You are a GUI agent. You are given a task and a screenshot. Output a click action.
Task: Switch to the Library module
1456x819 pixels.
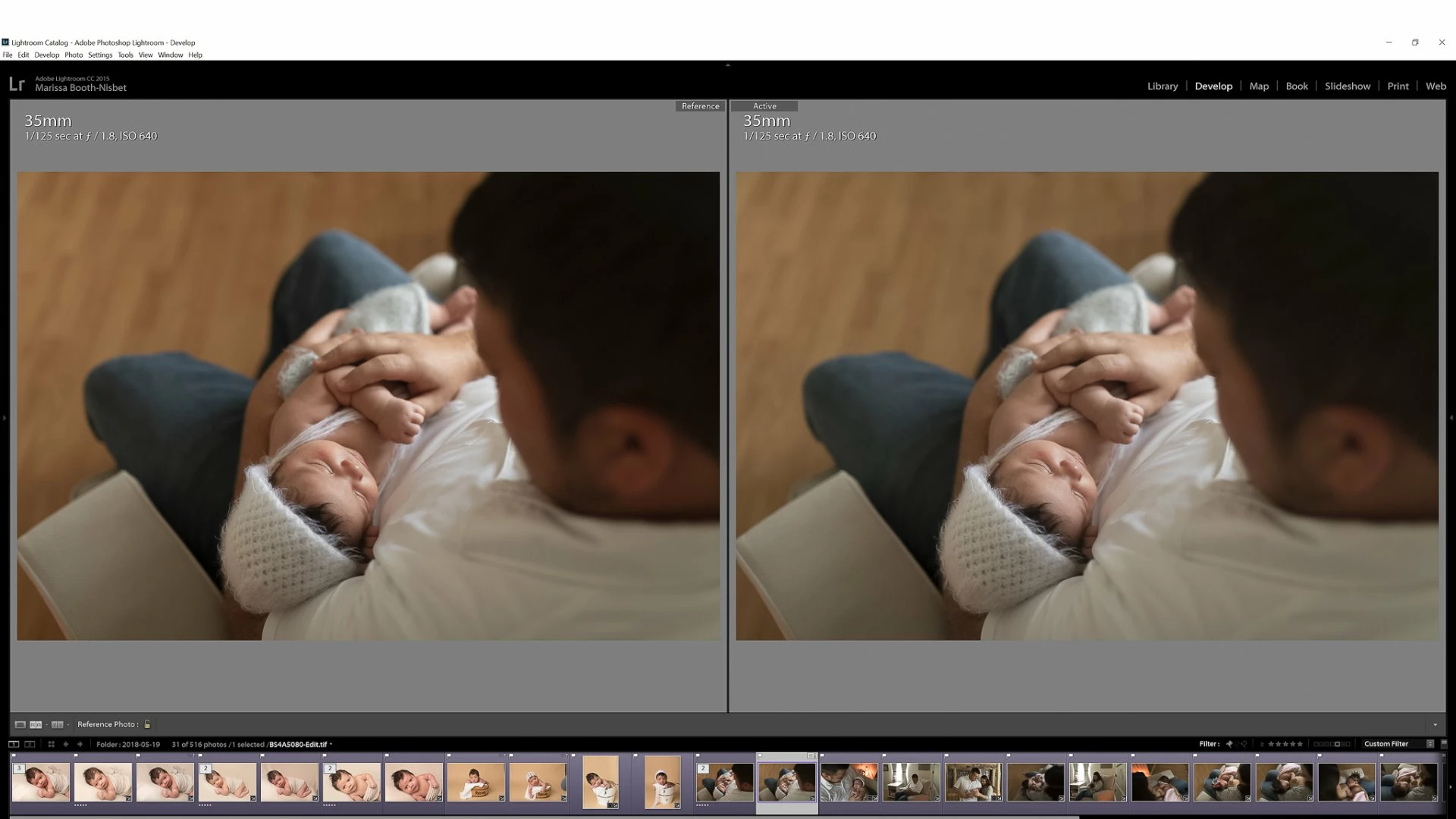coord(1162,86)
